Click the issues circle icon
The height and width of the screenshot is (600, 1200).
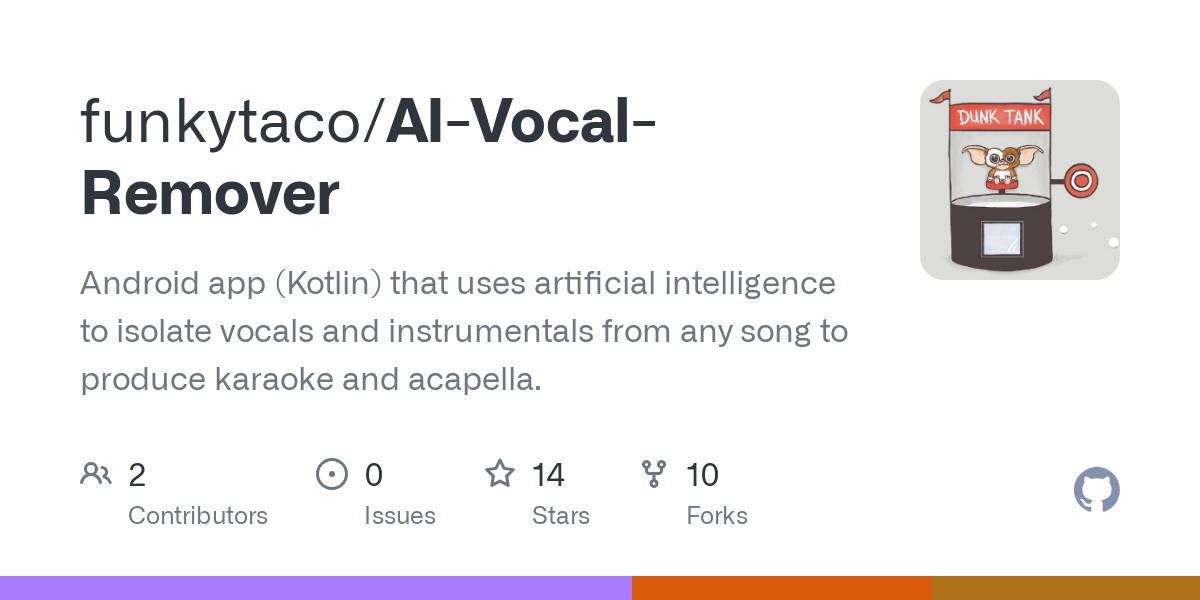[x=332, y=474]
